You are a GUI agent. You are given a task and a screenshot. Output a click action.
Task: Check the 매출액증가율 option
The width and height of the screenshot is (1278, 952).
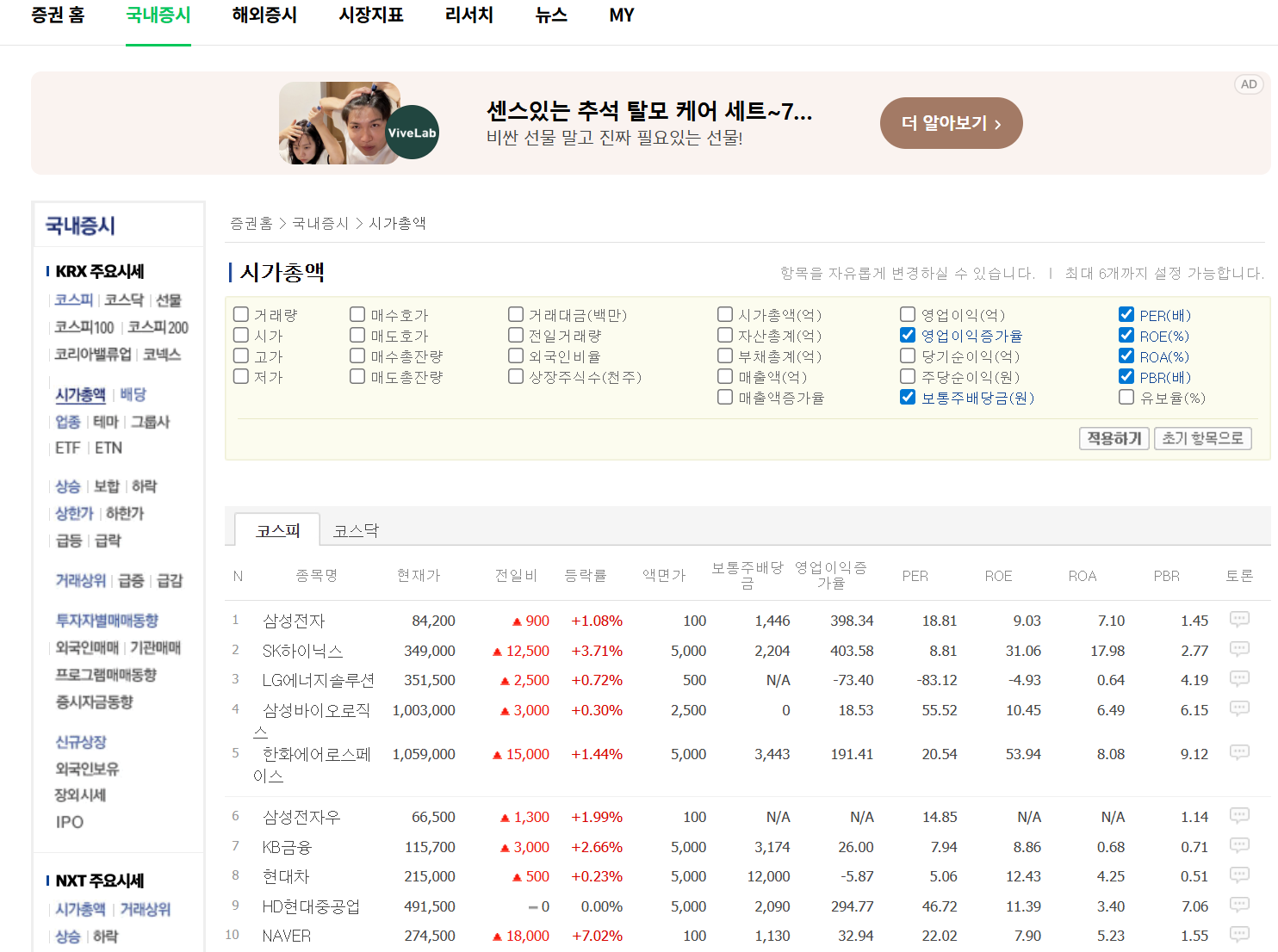click(725, 397)
